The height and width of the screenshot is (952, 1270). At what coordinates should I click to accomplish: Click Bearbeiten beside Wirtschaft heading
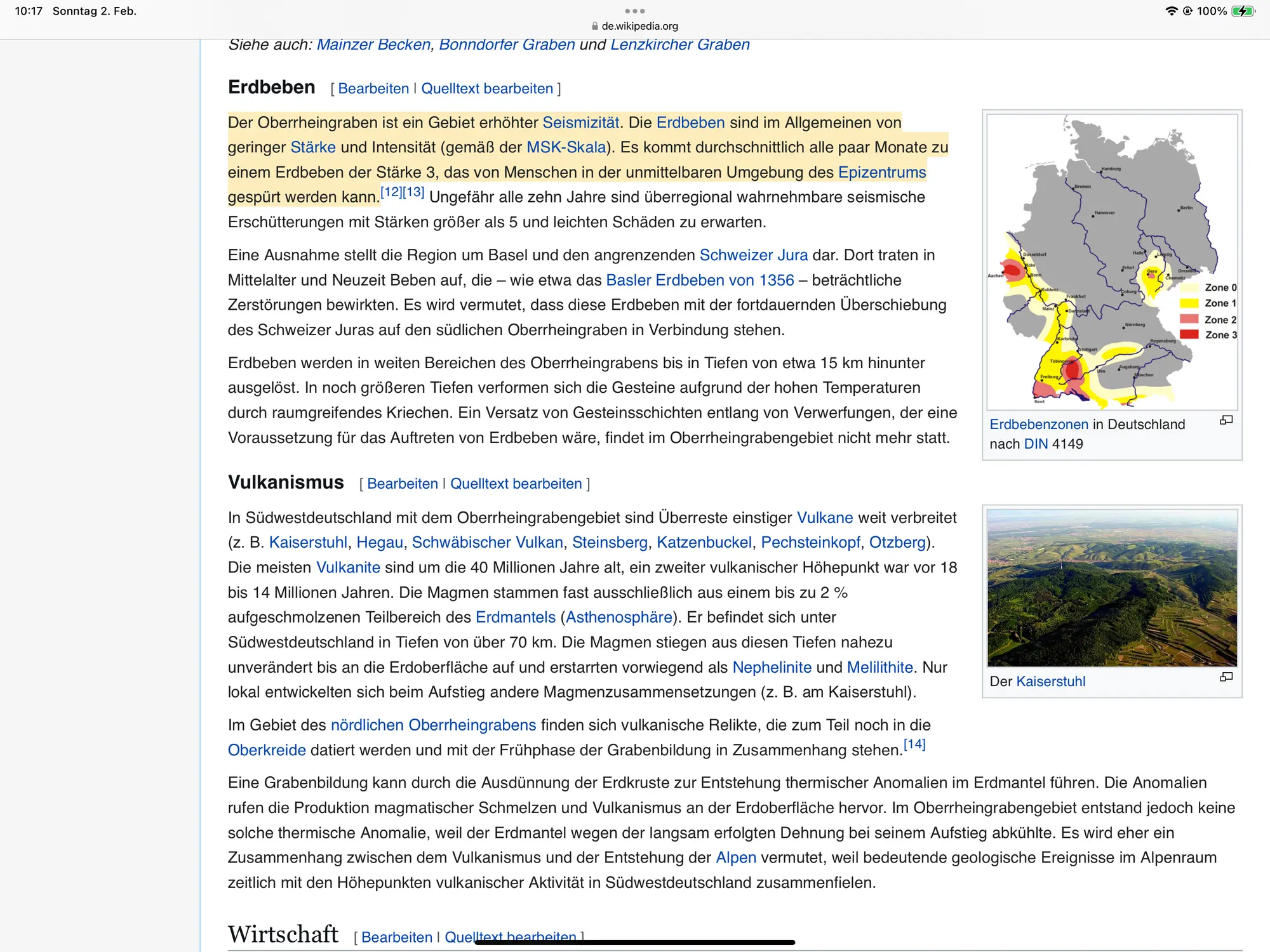(x=396, y=937)
